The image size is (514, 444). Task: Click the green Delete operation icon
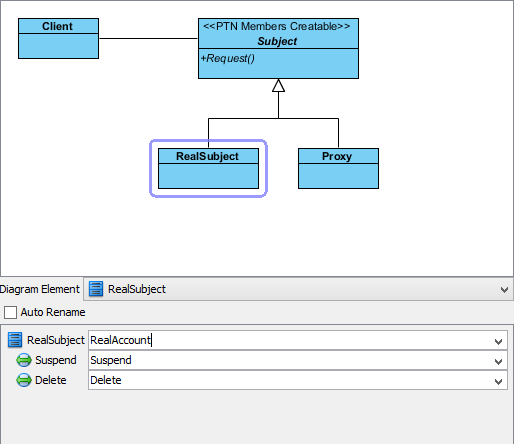24,380
